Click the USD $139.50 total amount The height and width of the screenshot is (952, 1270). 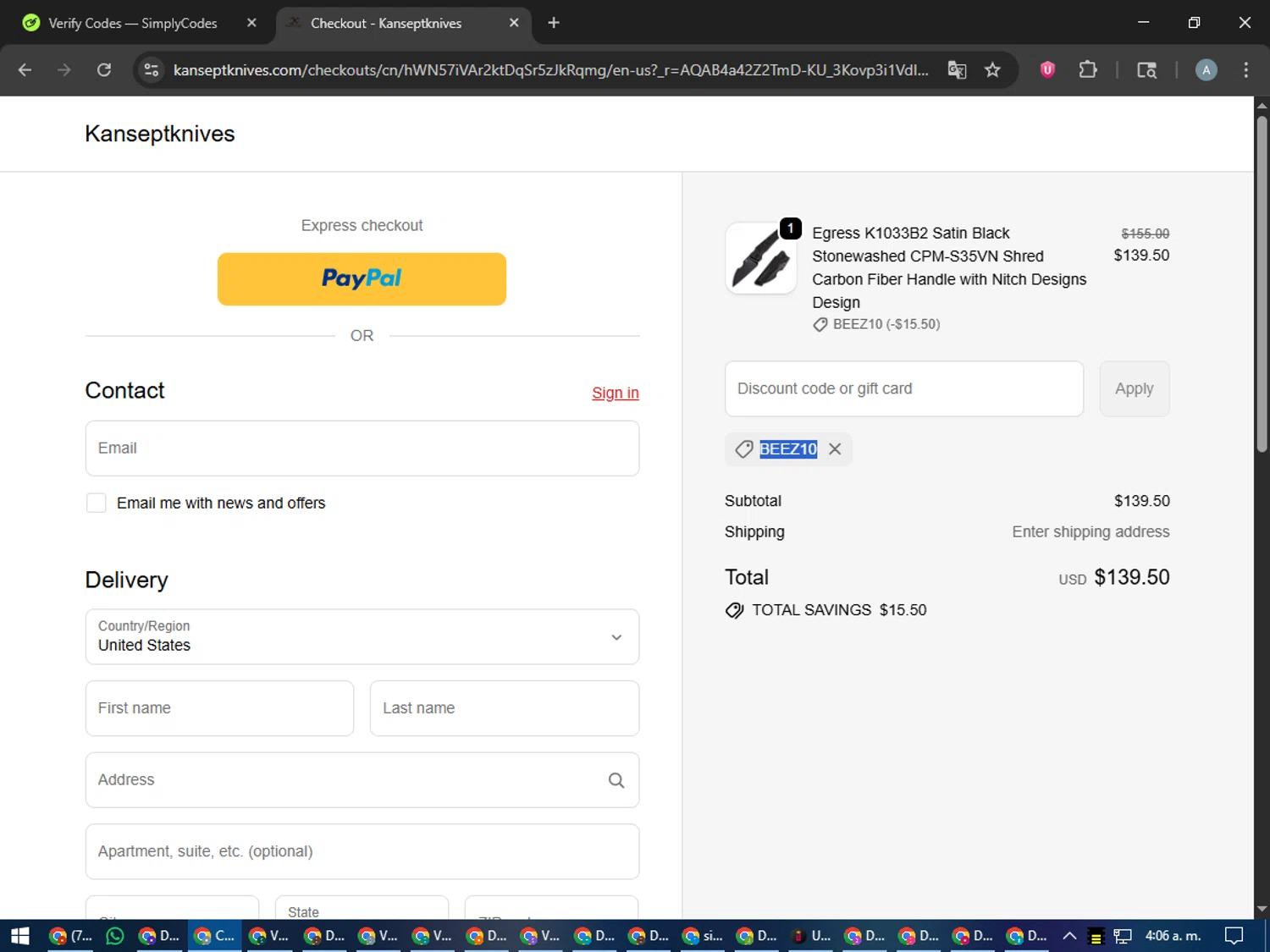(1114, 577)
